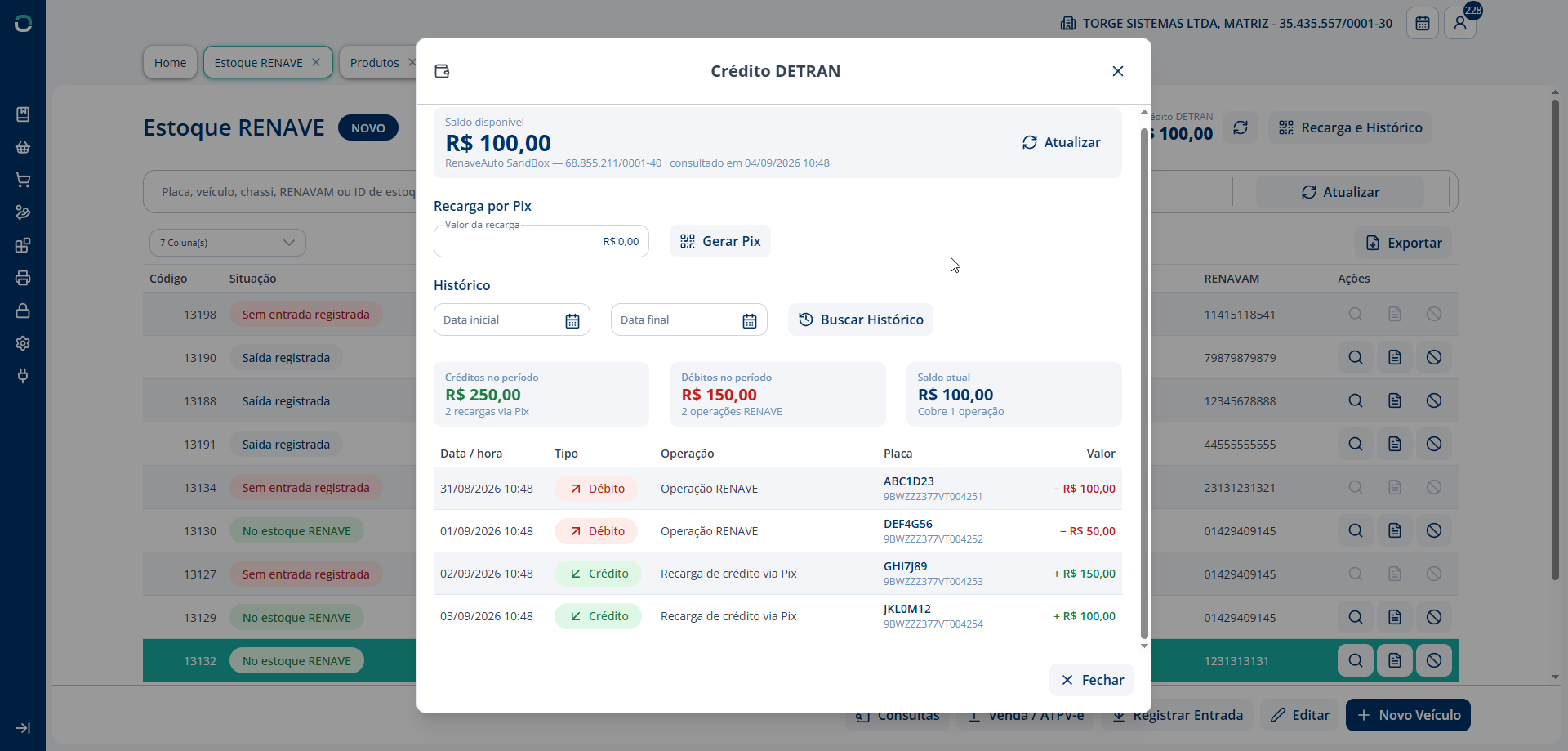
Task: Click the Exportar button
Action: pyautogui.click(x=1403, y=243)
